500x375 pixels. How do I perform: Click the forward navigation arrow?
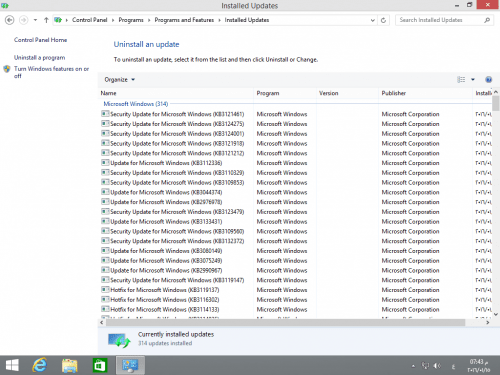[23, 20]
